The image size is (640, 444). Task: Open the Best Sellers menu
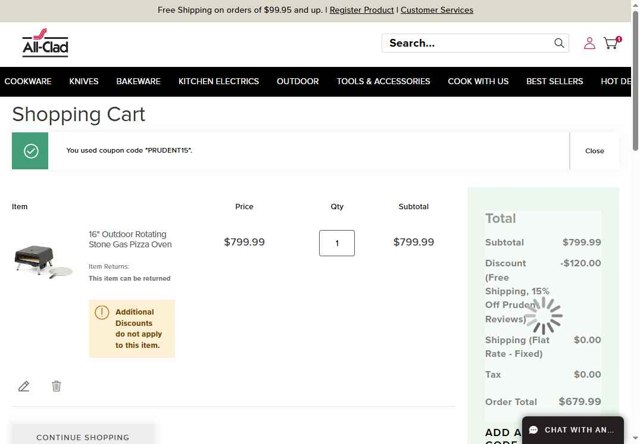pos(554,81)
